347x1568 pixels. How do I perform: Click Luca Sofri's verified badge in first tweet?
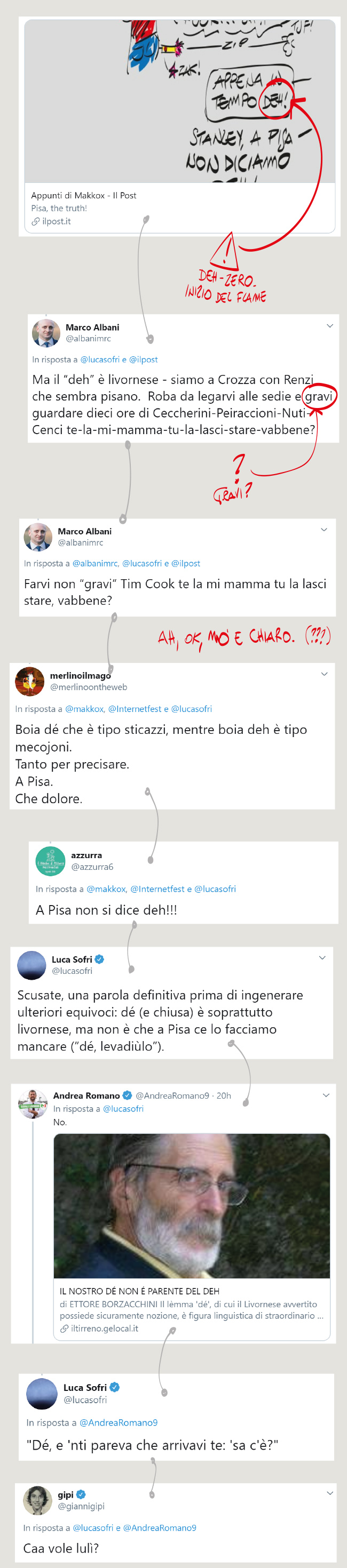pyautogui.click(x=99, y=959)
